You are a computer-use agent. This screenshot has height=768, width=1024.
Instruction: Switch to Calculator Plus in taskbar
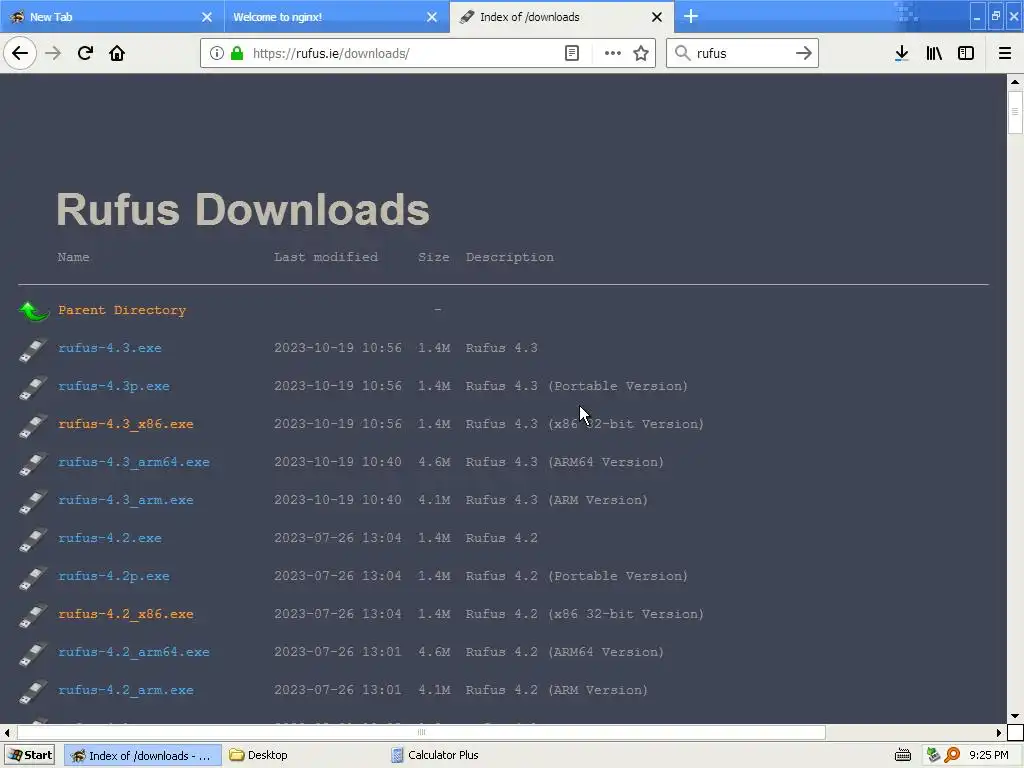point(436,755)
